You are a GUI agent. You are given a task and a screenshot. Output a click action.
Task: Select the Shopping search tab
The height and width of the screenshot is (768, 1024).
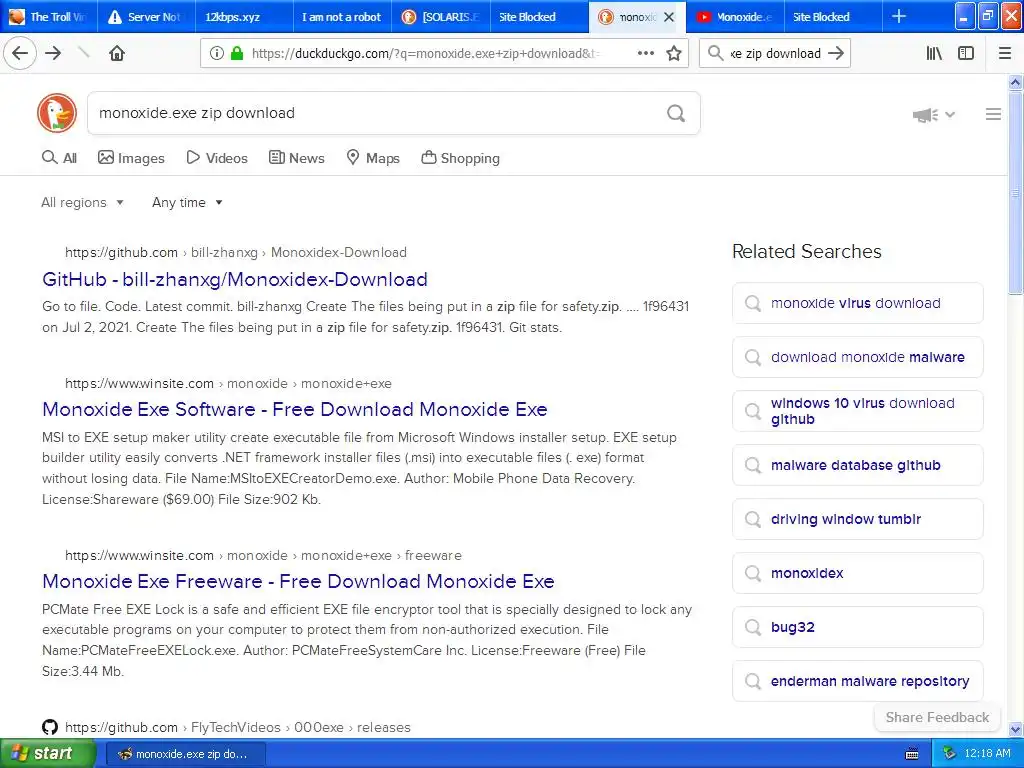(460, 158)
